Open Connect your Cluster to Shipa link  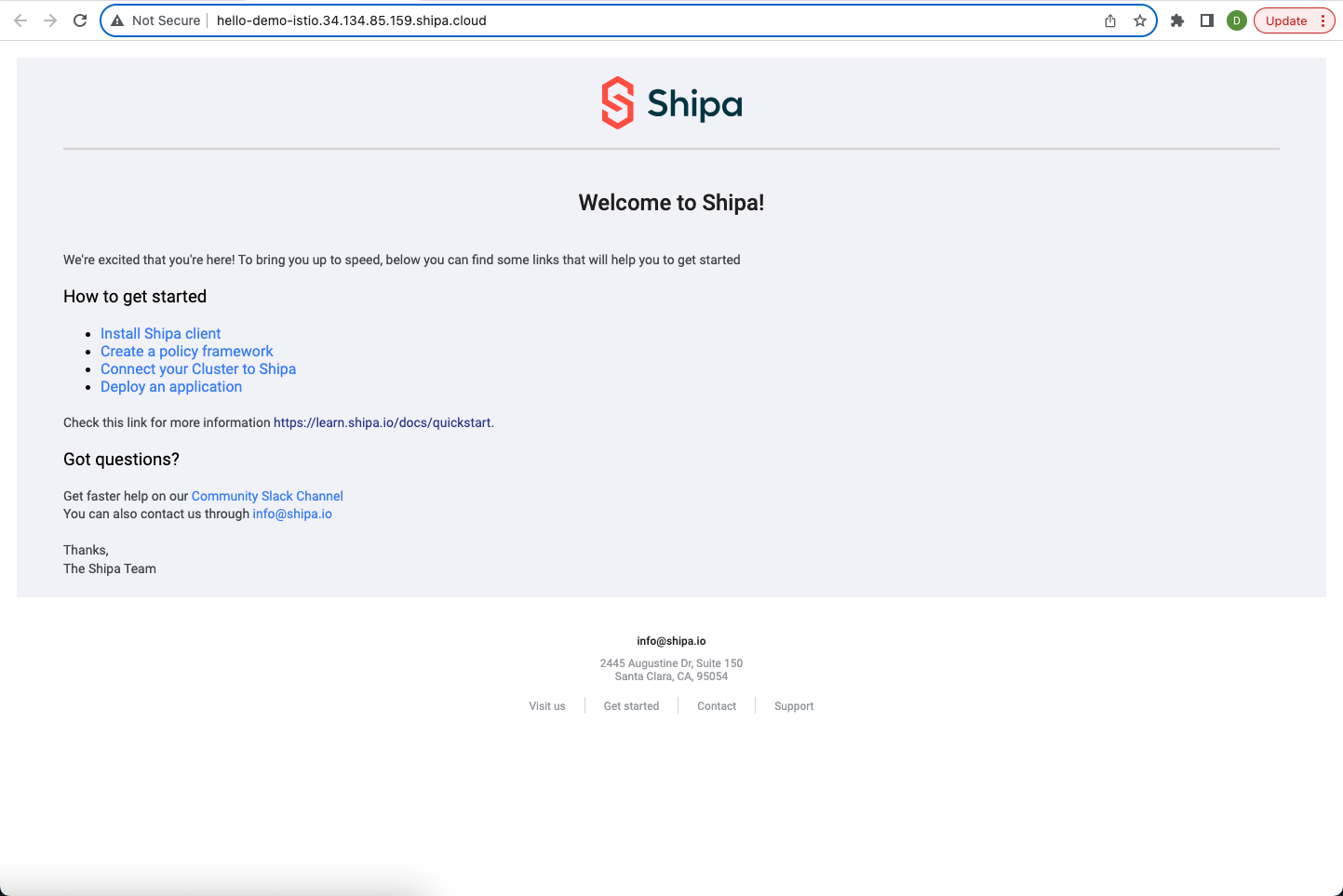pyautogui.click(x=198, y=369)
